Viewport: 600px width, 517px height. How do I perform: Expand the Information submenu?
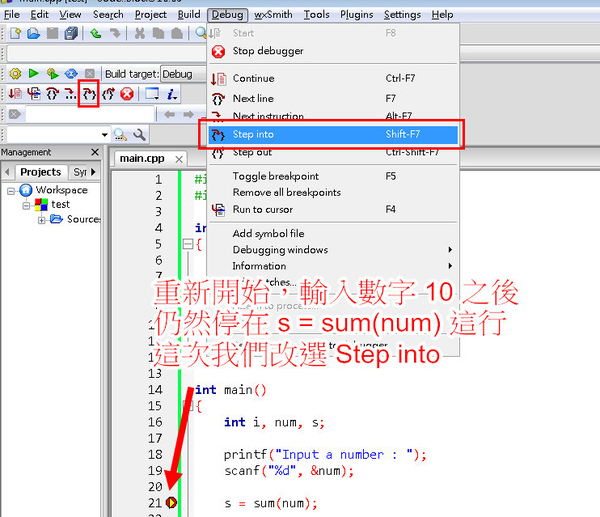333,266
